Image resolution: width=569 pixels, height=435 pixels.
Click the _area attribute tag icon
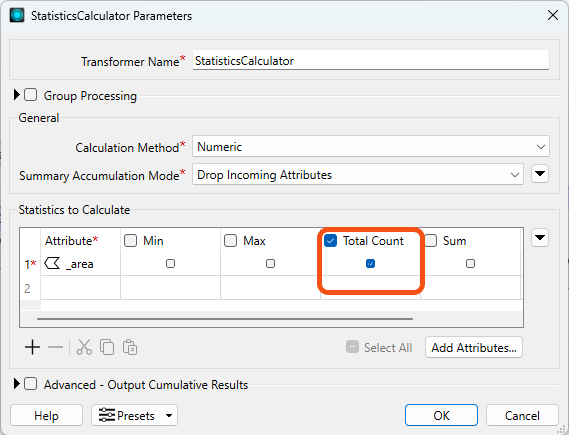click(52, 263)
